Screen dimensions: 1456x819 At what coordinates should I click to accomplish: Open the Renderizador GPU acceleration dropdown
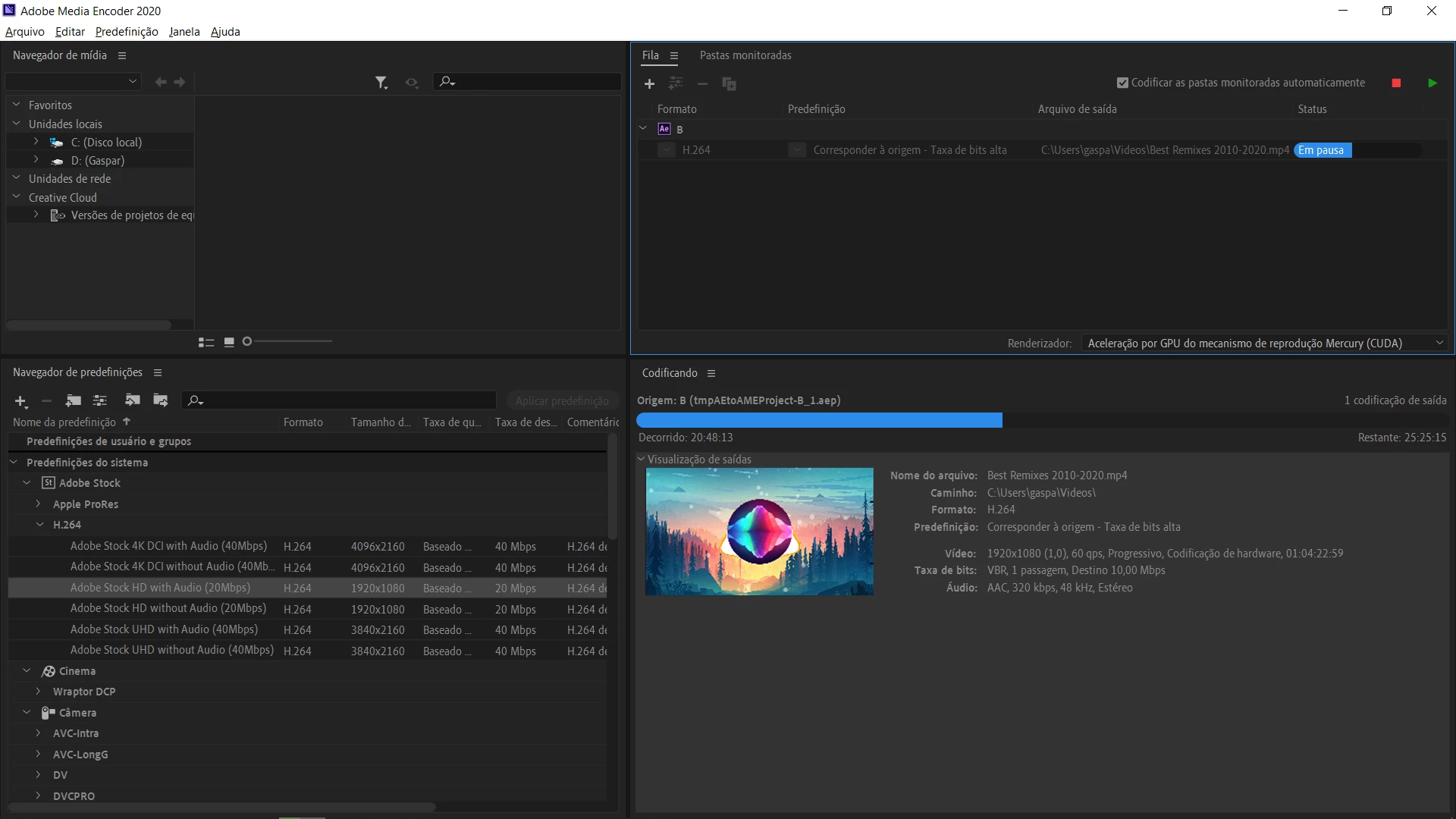(x=1263, y=344)
